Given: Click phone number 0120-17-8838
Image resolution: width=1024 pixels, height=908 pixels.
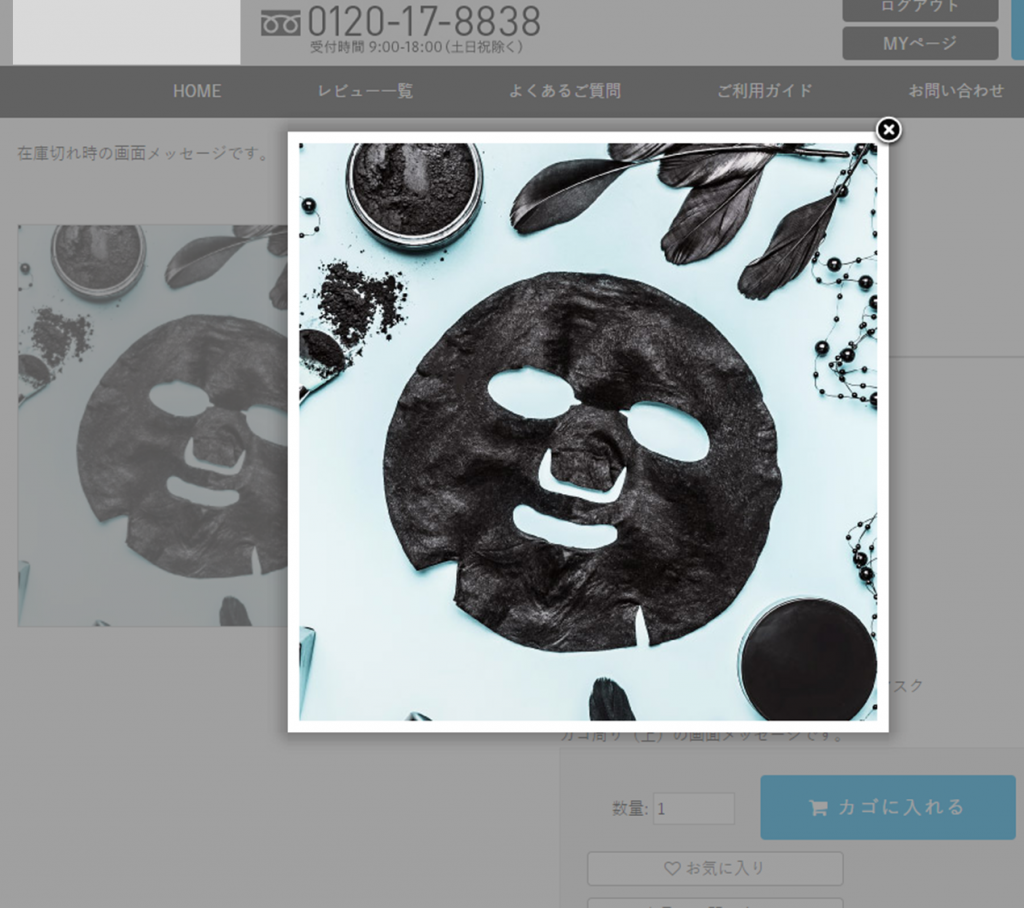Looking at the screenshot, I should click(x=424, y=21).
